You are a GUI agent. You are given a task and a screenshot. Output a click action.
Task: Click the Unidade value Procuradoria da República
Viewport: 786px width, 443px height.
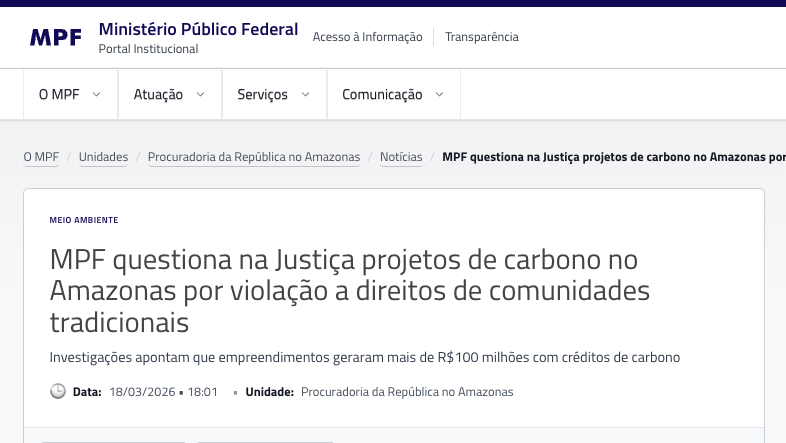pyautogui.click(x=407, y=392)
